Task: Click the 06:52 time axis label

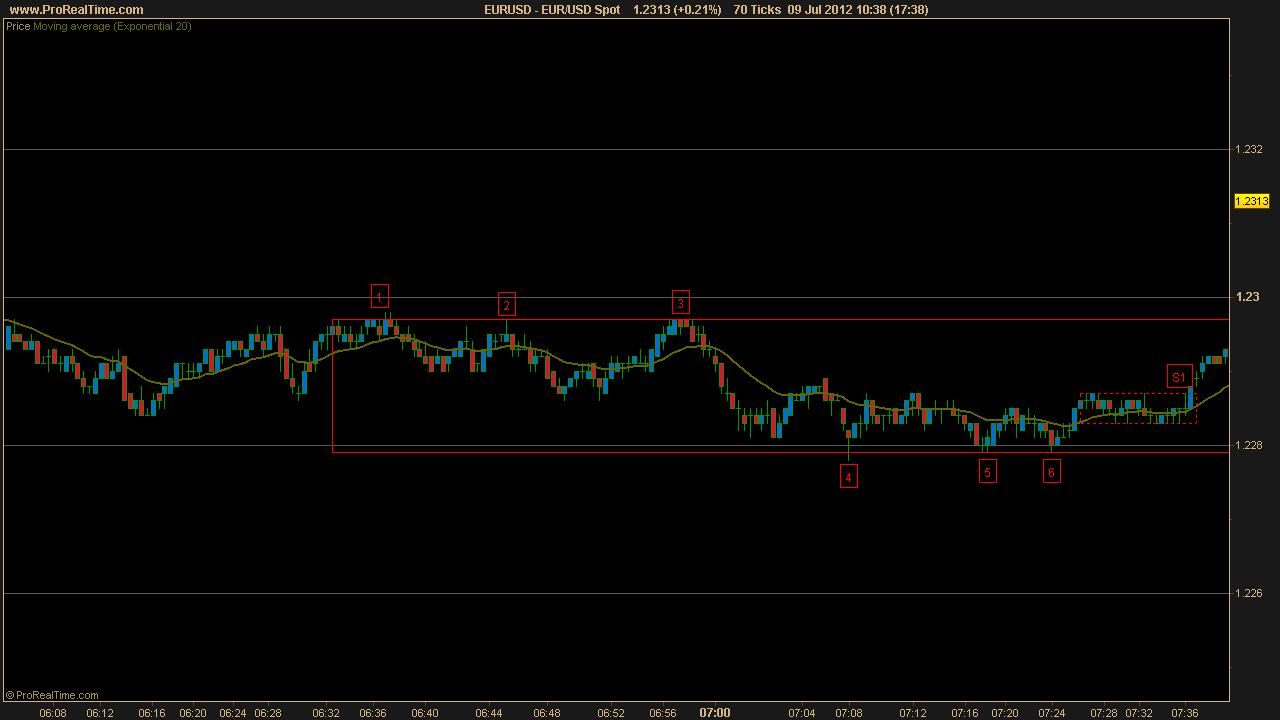Action: click(x=611, y=713)
